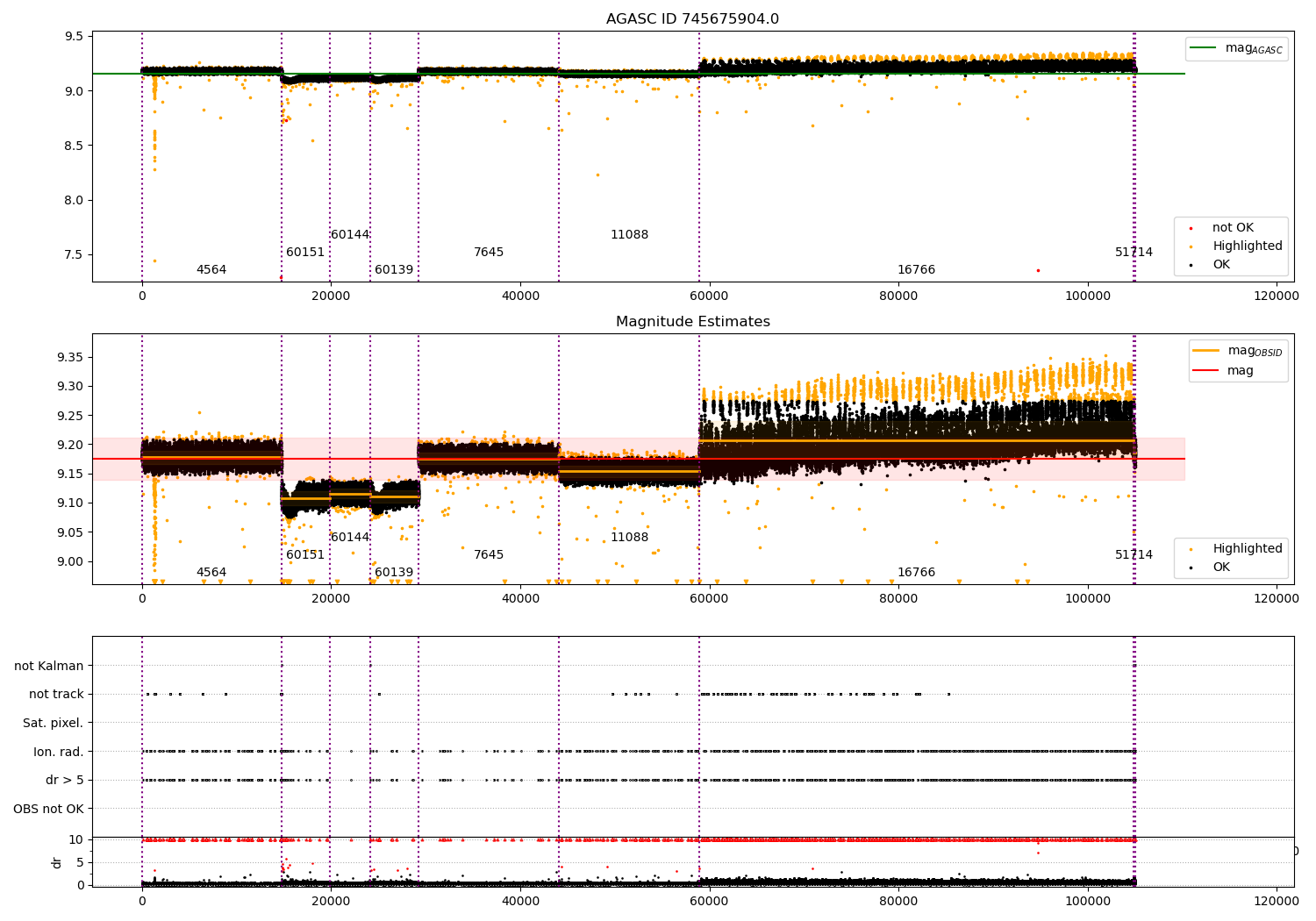Screen dimensions: 1316x921
Task: Click the "not Kalman" row label
Action: (49, 666)
